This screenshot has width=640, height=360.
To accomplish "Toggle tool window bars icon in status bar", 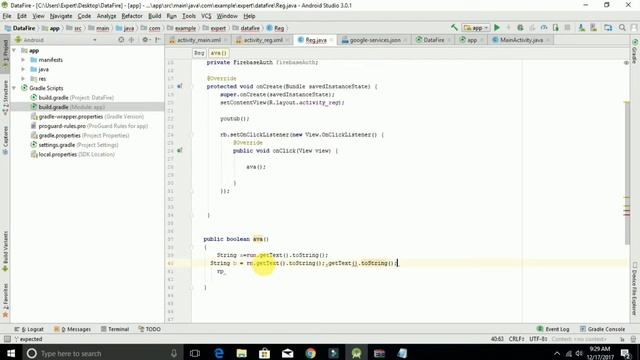I will tap(7, 339).
